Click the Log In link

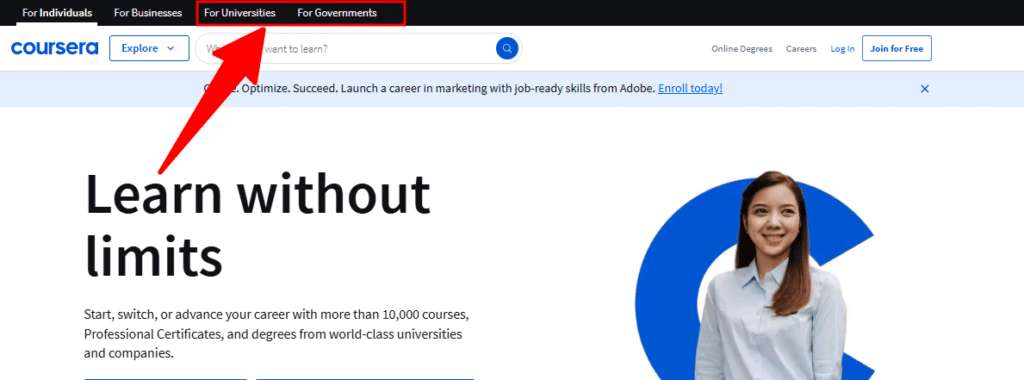842,49
